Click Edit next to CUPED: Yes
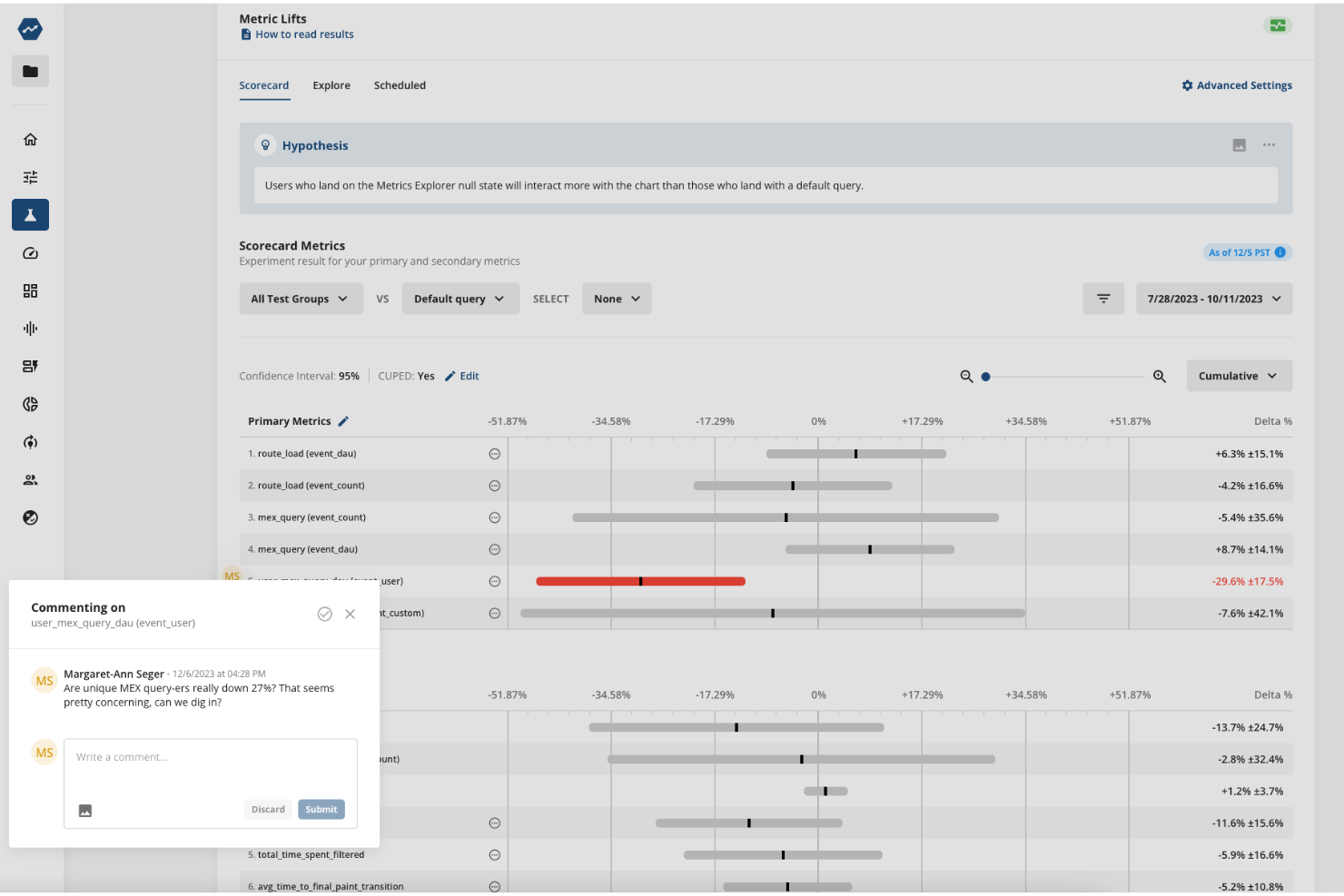 462,376
